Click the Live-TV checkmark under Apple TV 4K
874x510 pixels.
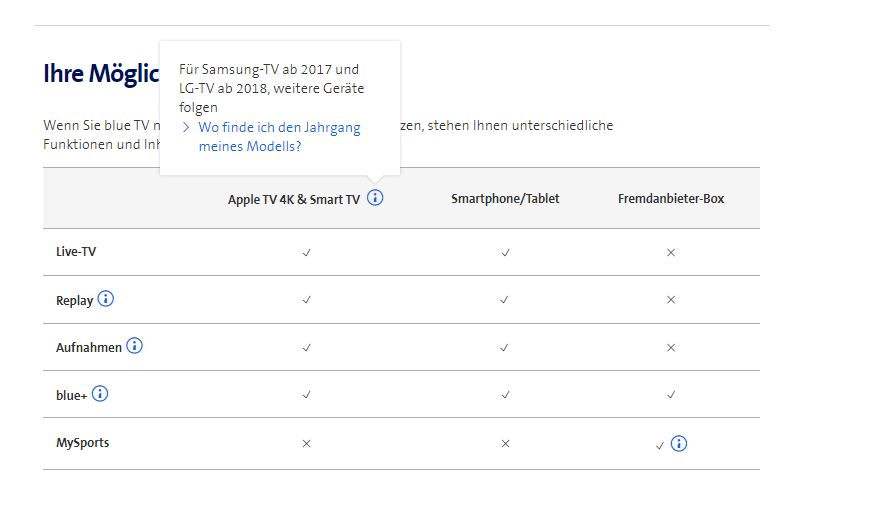[306, 253]
